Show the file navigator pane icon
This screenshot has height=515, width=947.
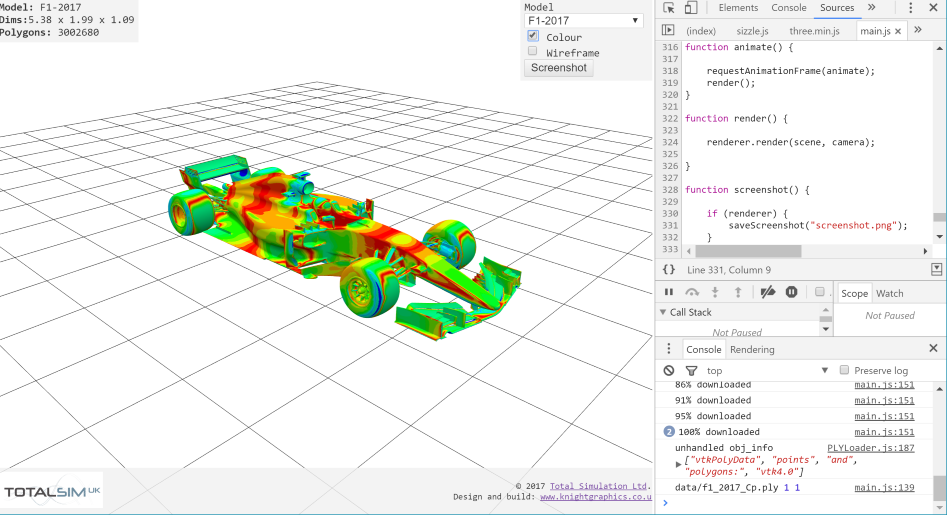tap(668, 31)
